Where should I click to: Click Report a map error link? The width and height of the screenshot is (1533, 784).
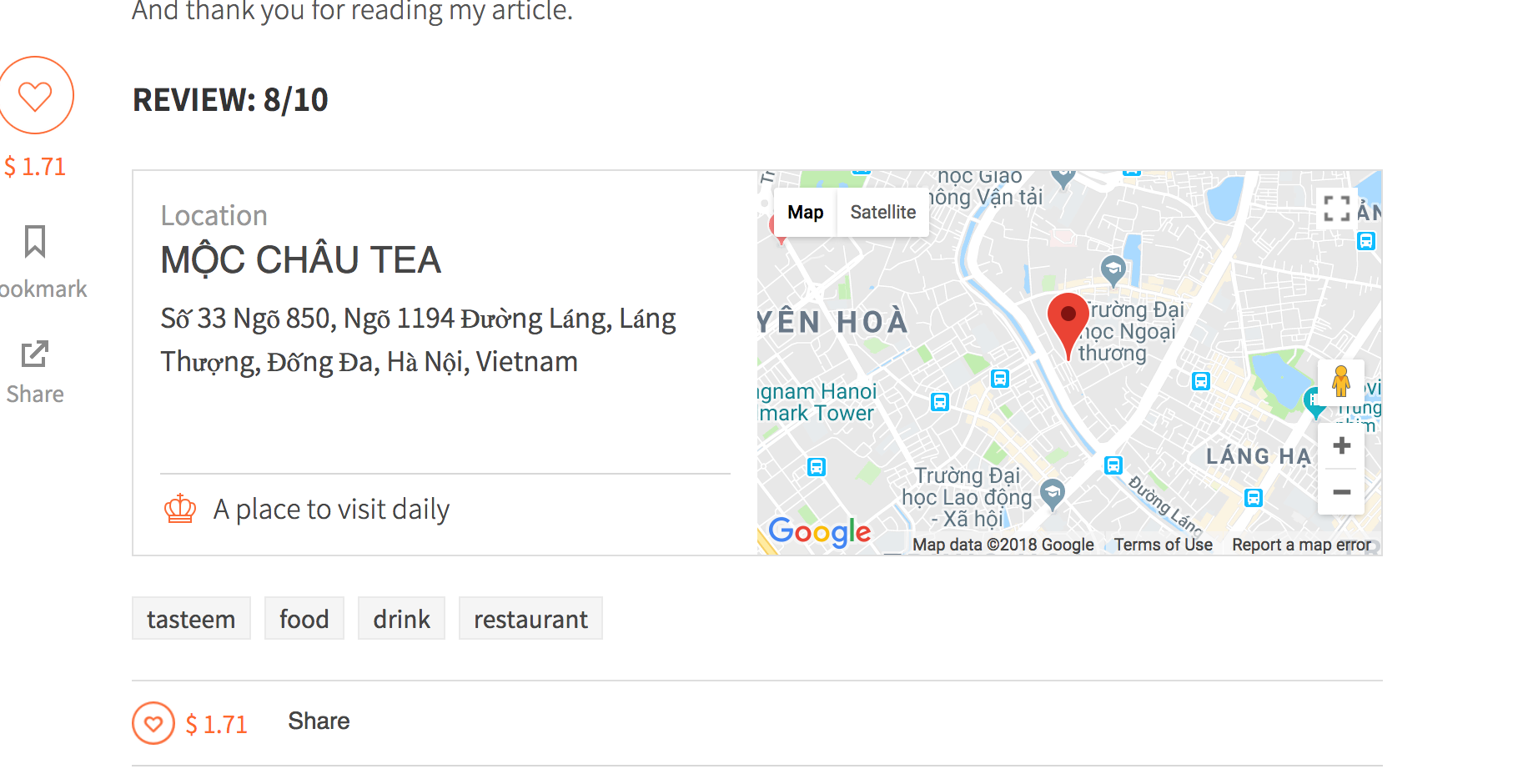1301,545
